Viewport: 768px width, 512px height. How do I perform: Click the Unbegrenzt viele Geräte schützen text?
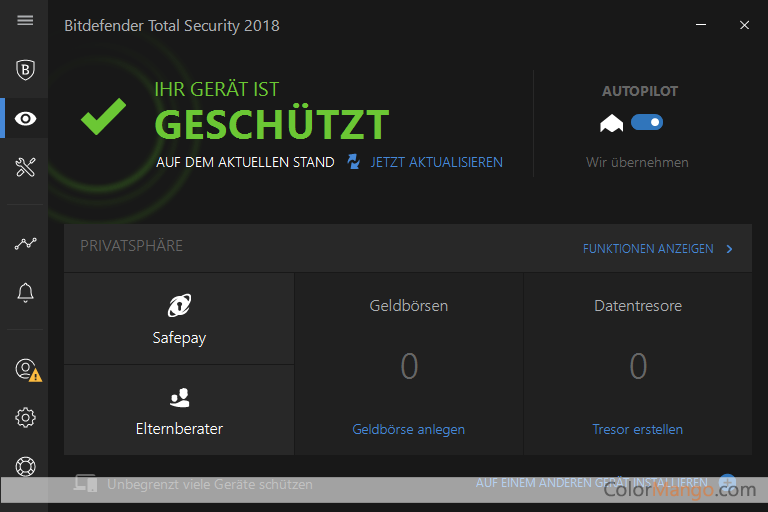coord(210,484)
